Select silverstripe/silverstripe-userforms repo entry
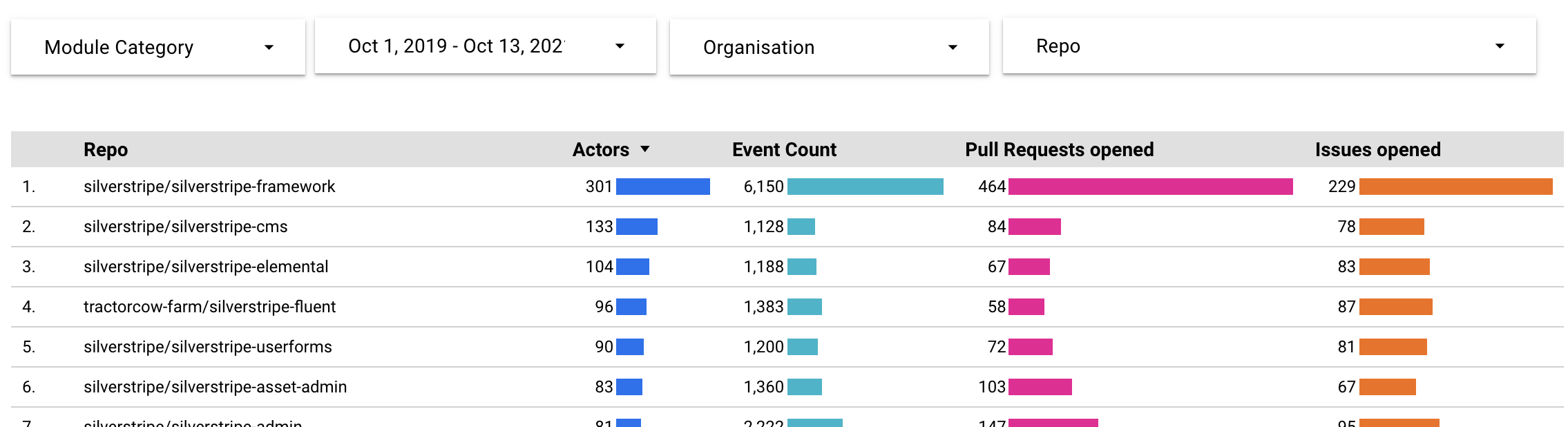This screenshot has height=427, width=1568. click(207, 347)
